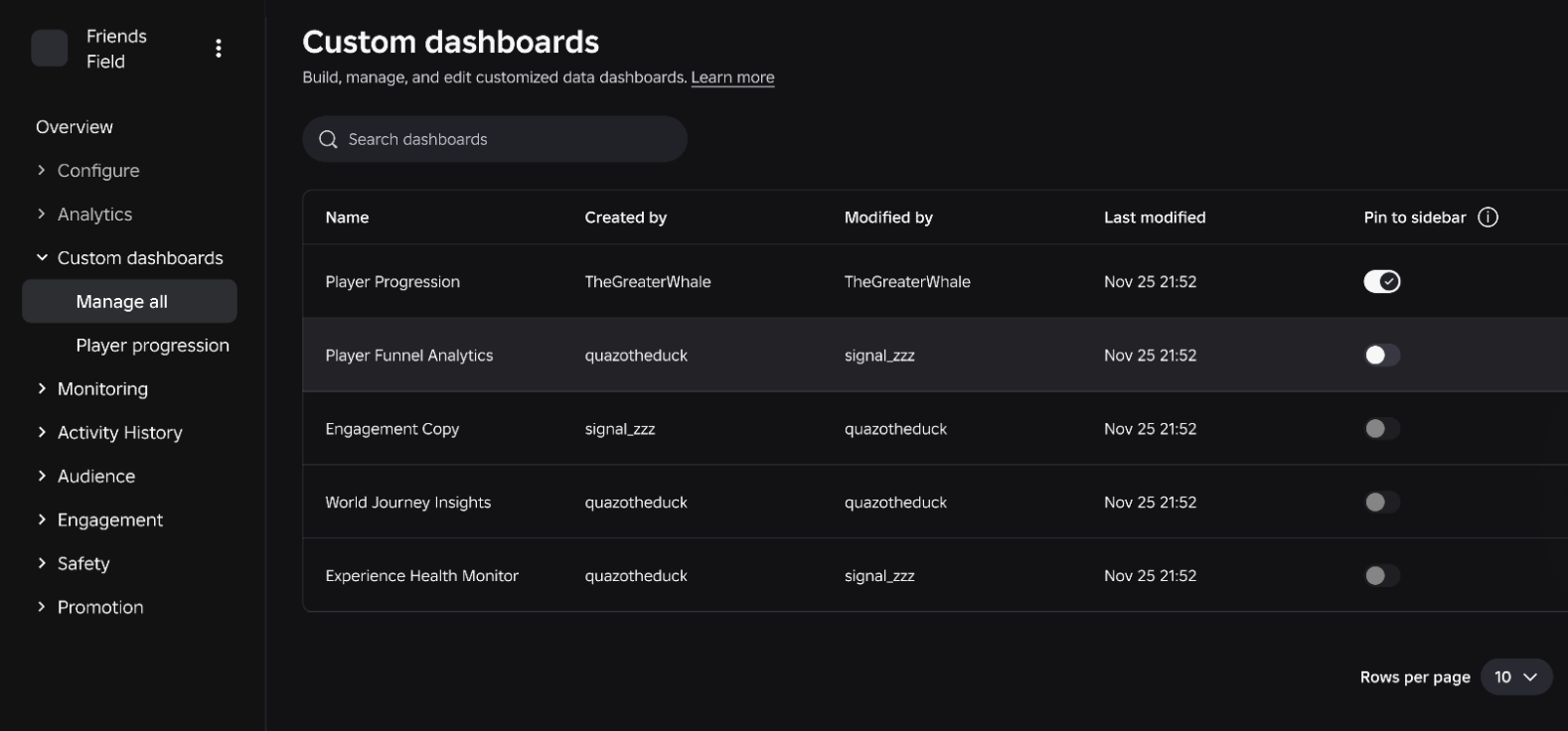The width and height of the screenshot is (1568, 731).
Task: Click the Pin to sidebar info icon
Action: [1488, 218]
